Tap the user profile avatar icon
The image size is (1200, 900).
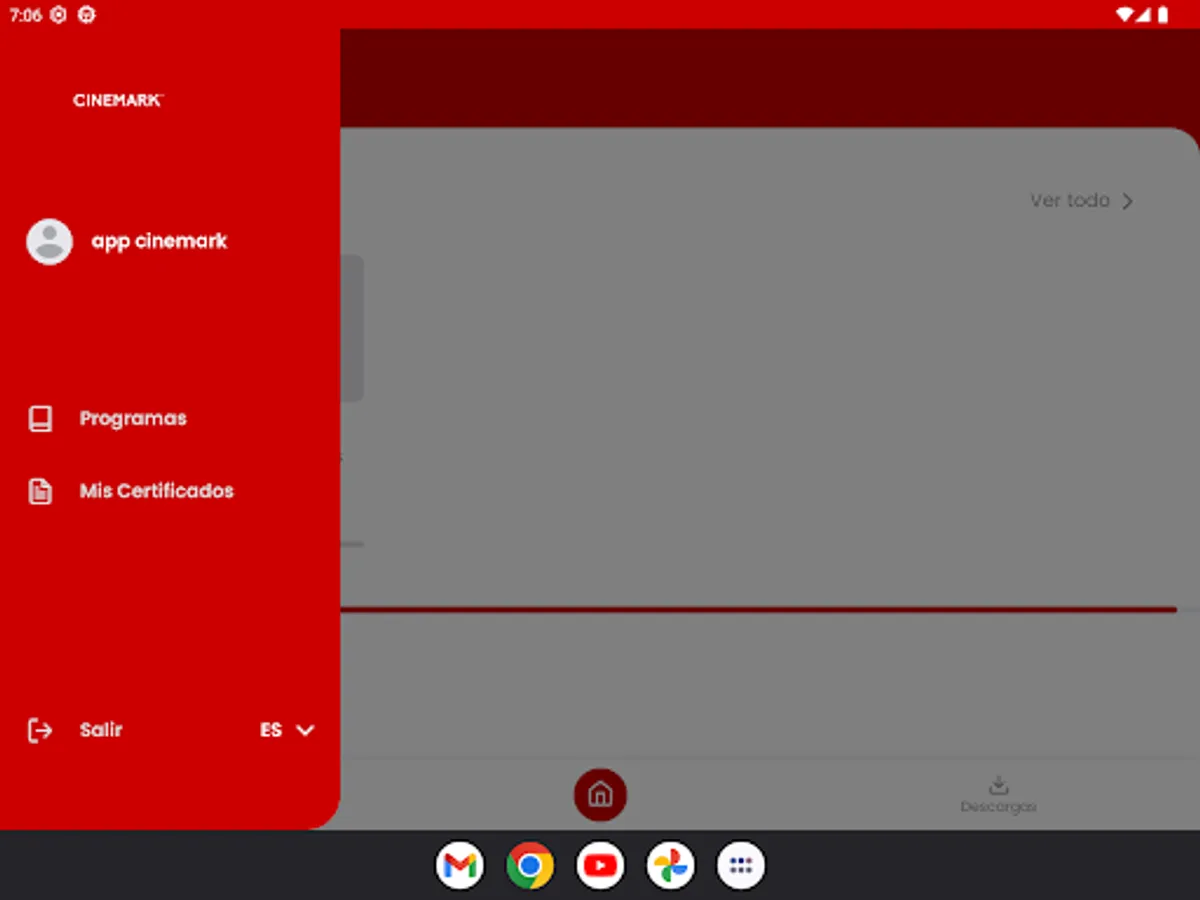(x=49, y=241)
